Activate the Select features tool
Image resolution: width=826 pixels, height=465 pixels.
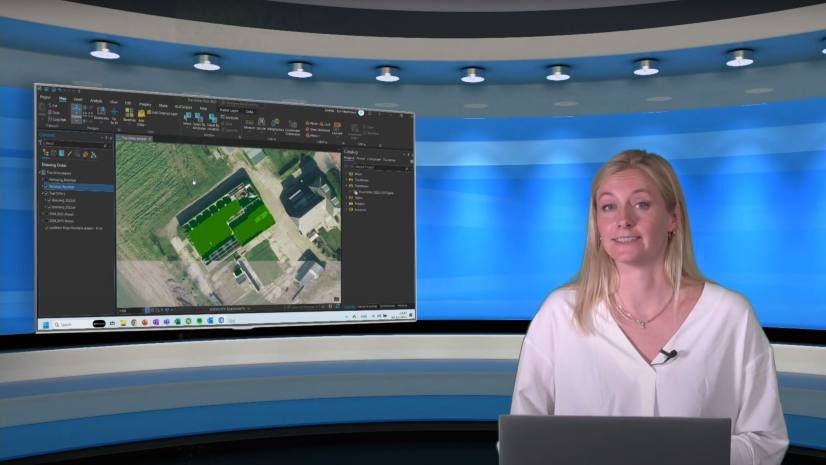(x=187, y=118)
